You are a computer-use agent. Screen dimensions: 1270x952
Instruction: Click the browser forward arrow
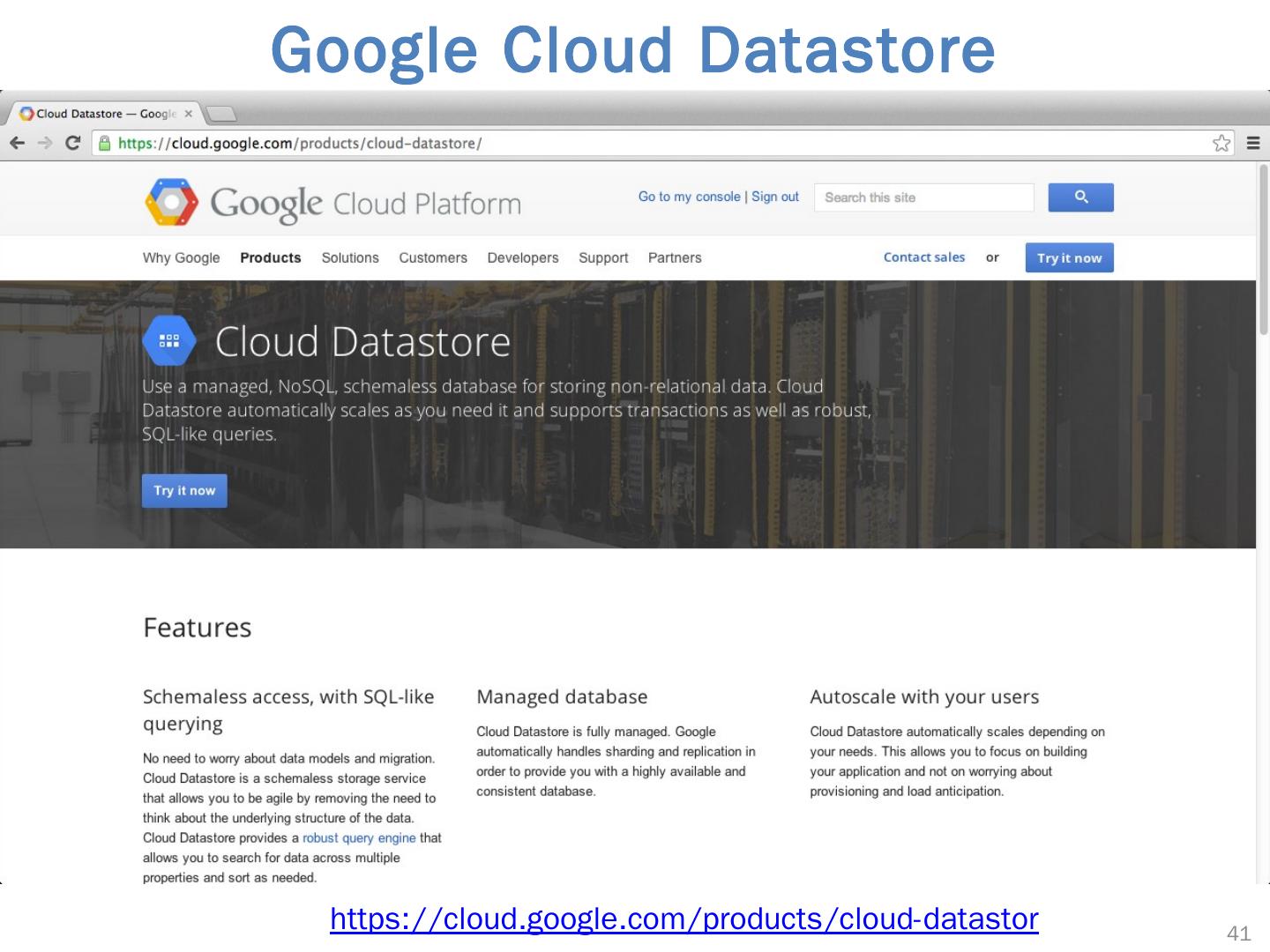(45, 143)
